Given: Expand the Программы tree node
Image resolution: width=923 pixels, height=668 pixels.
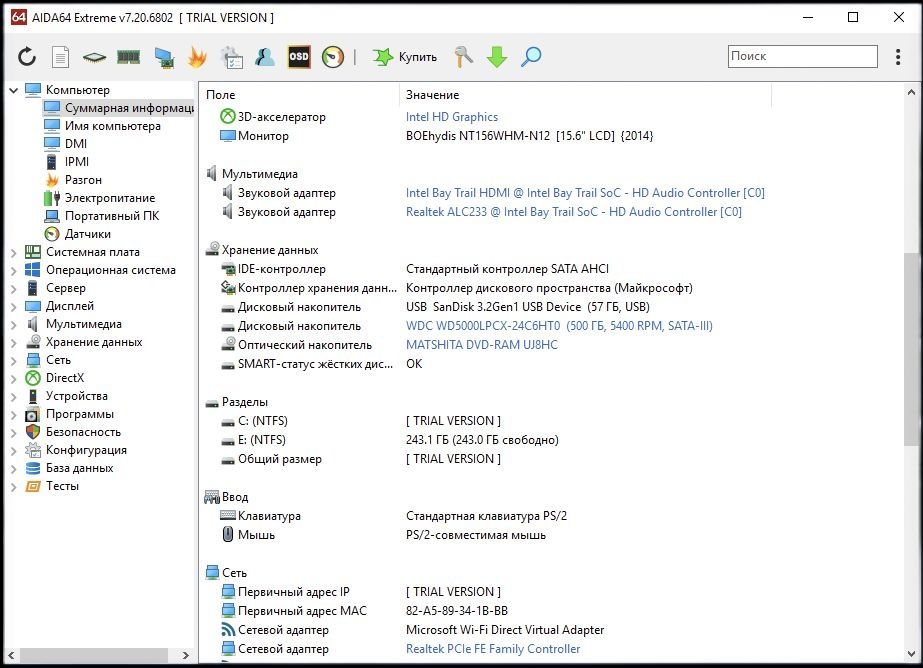Looking at the screenshot, I should (x=14, y=415).
